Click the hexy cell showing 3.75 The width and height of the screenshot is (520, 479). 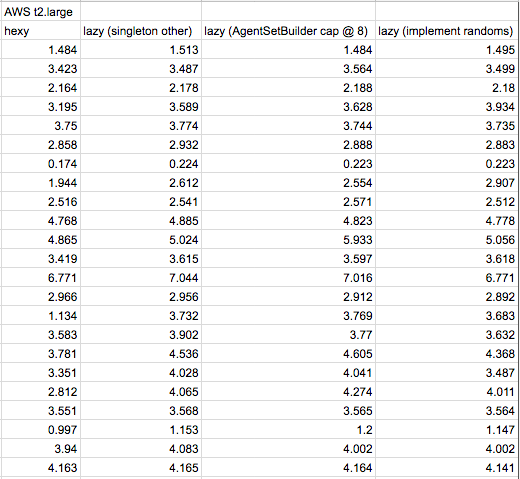pyautogui.click(x=41, y=126)
